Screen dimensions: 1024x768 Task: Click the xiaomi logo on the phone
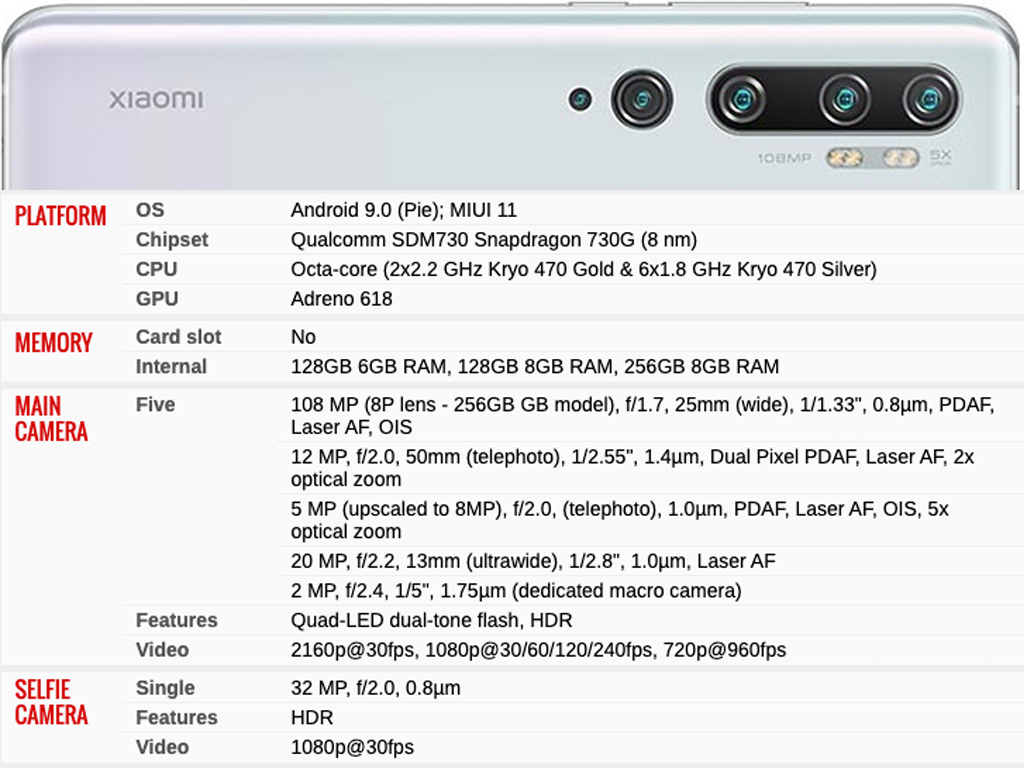pos(156,99)
